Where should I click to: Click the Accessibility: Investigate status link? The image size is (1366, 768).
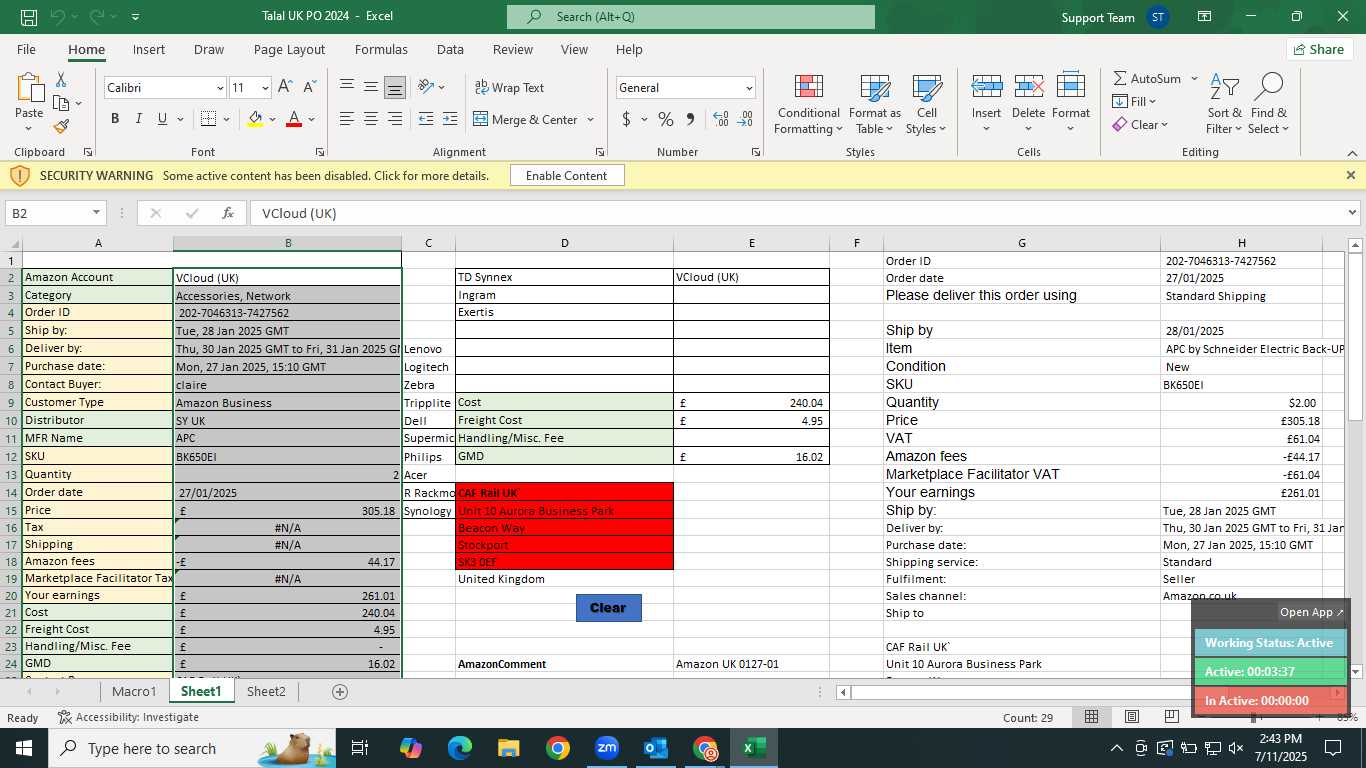pyautogui.click(x=128, y=717)
